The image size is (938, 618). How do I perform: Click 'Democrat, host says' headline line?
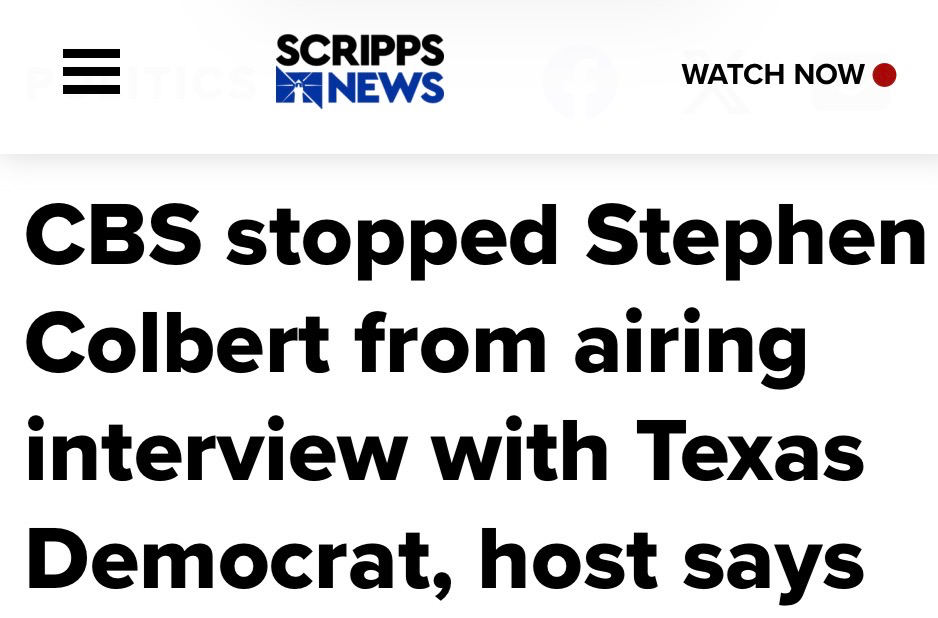click(x=445, y=562)
